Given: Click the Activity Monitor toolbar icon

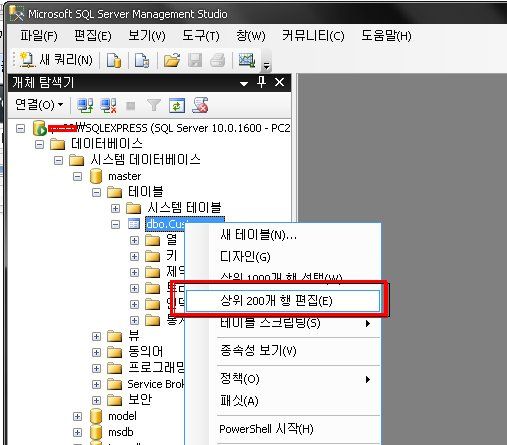Looking at the screenshot, I should pyautogui.click(x=247, y=60).
